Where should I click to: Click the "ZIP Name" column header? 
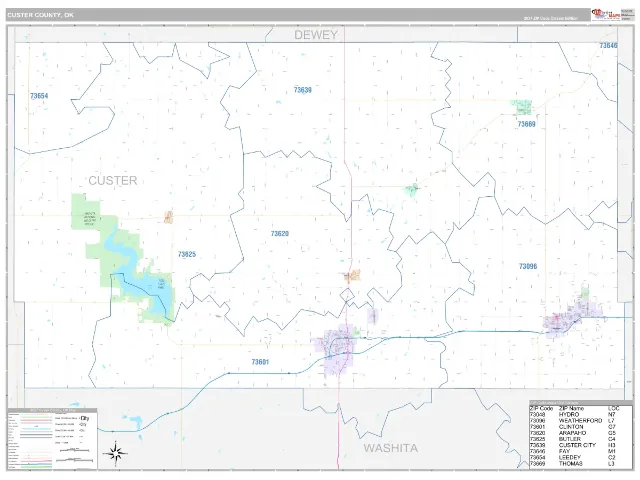click(x=571, y=408)
